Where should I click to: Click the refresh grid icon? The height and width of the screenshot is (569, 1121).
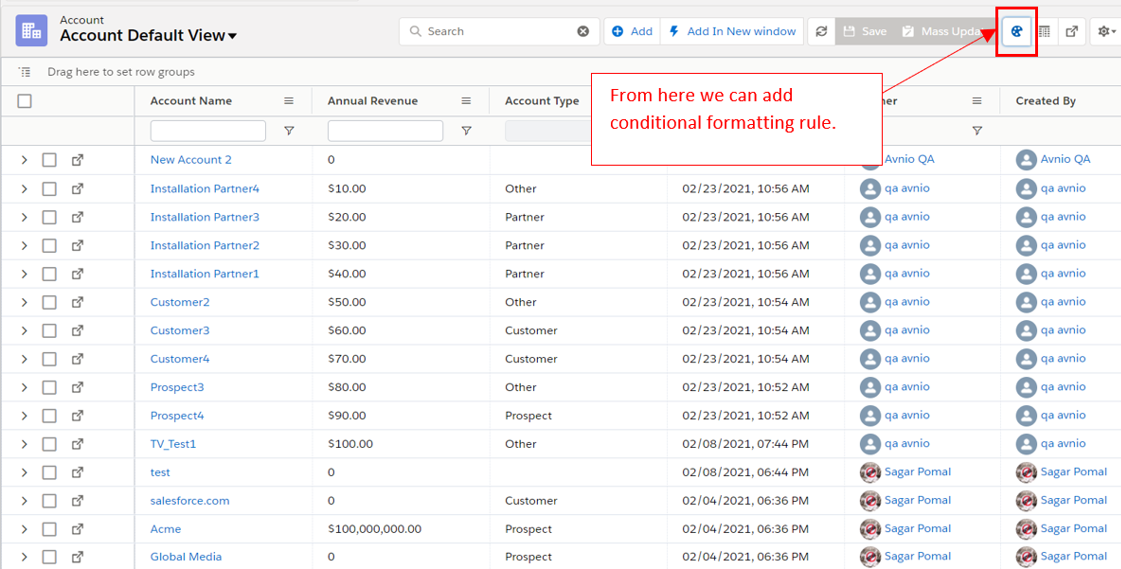click(x=821, y=32)
